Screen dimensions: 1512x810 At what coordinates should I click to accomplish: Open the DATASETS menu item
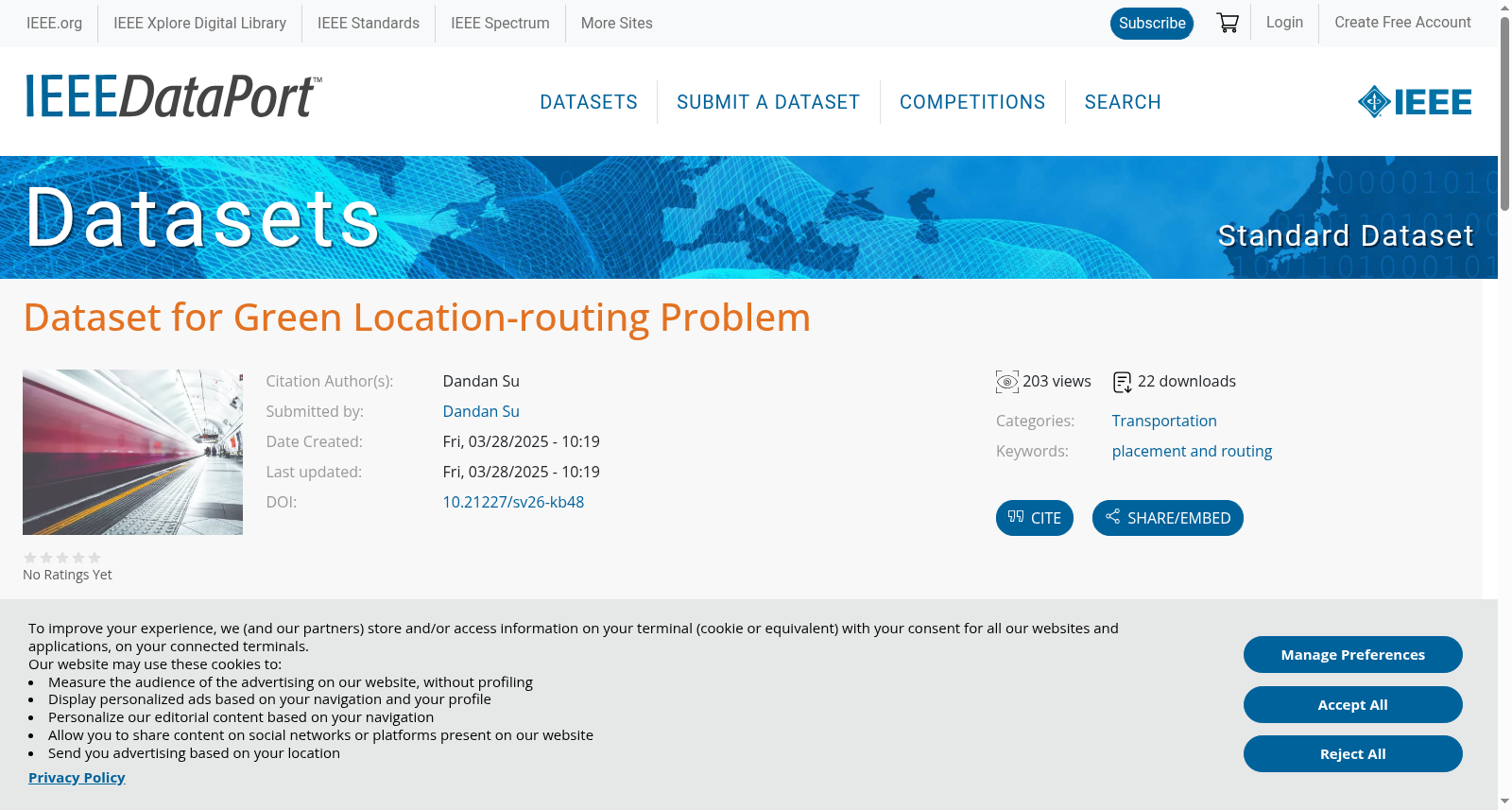pyautogui.click(x=589, y=102)
